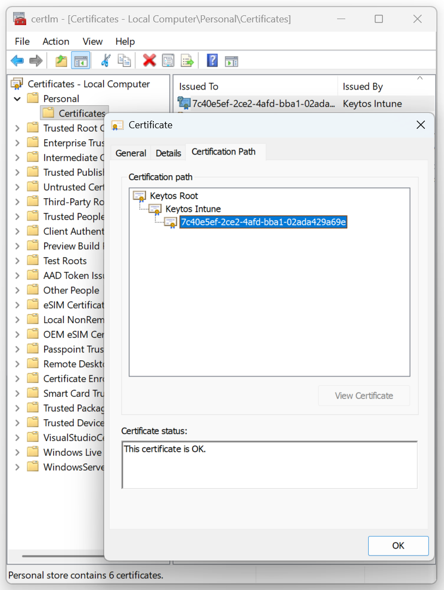Click the Copy toolbar icon
The image size is (444, 590).
(124, 61)
